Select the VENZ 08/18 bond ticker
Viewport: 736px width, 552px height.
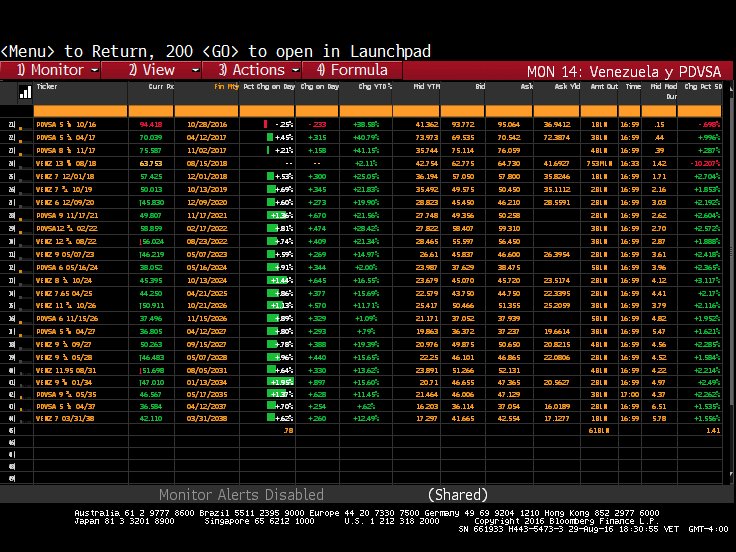[x=66, y=163]
